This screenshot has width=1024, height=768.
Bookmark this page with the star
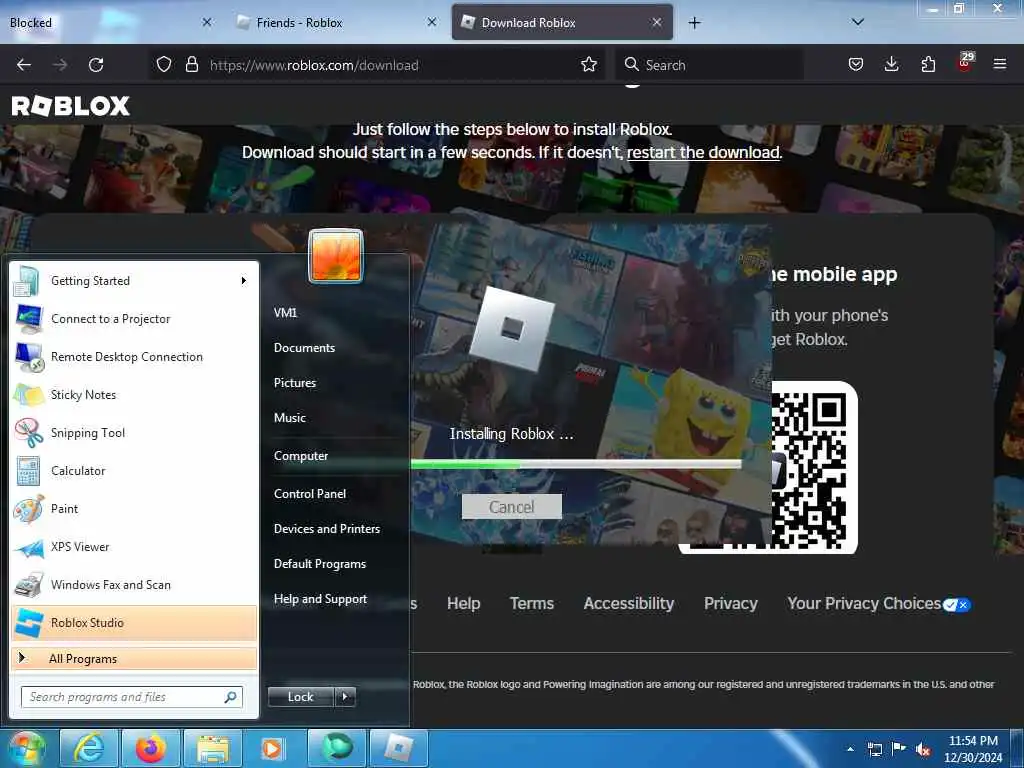click(x=588, y=65)
